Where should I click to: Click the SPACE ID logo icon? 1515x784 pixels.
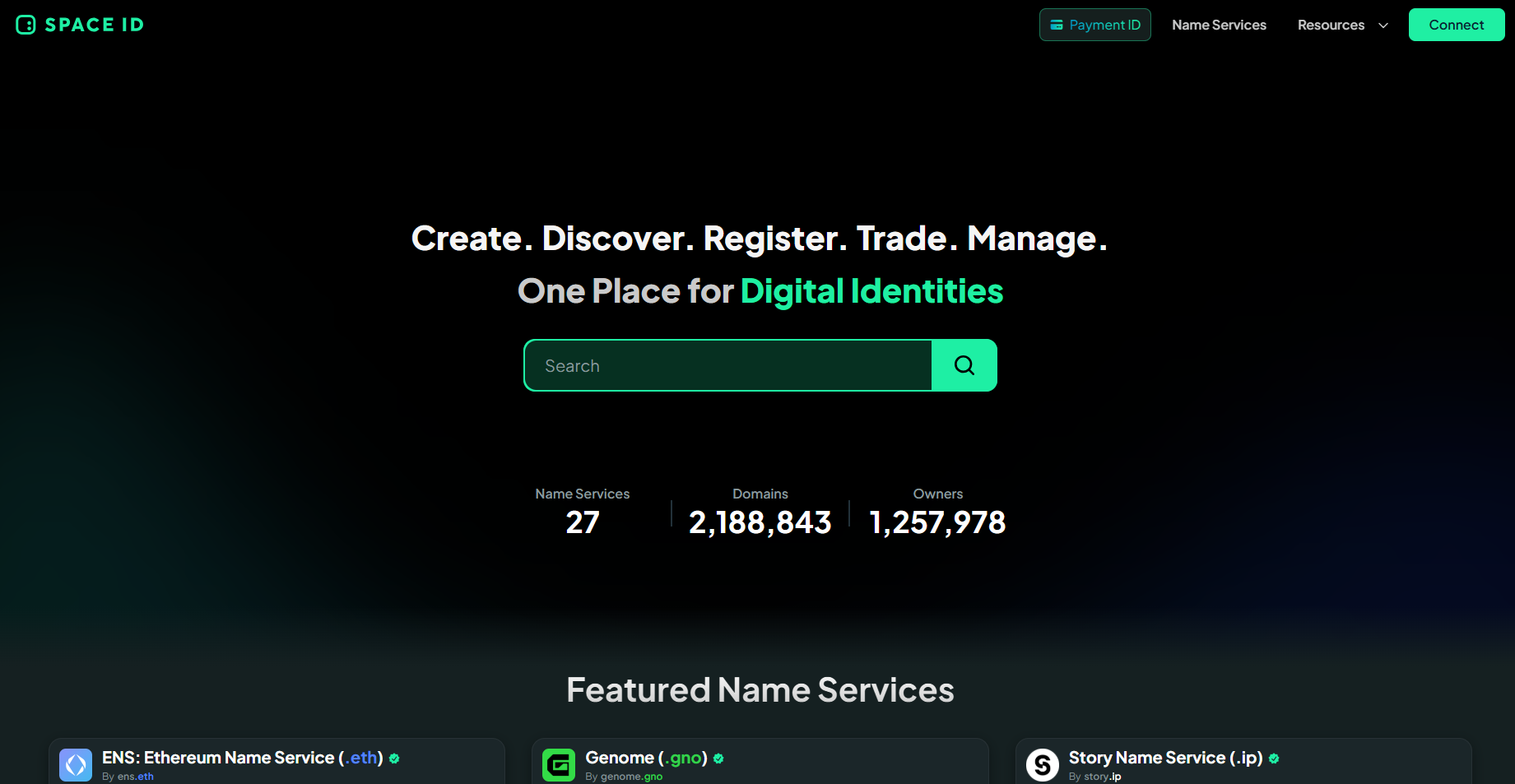(25, 25)
